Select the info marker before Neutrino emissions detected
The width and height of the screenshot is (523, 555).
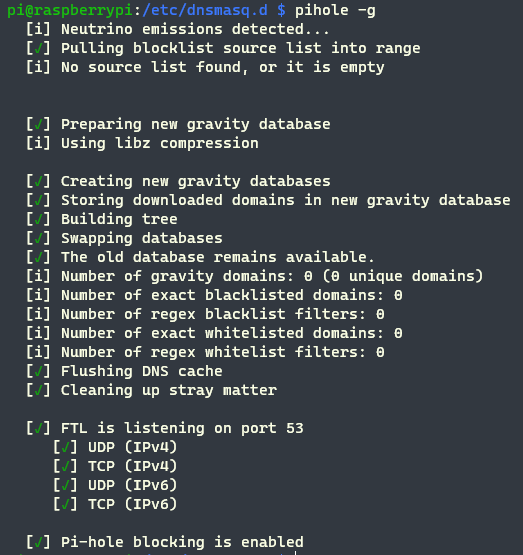39,29
